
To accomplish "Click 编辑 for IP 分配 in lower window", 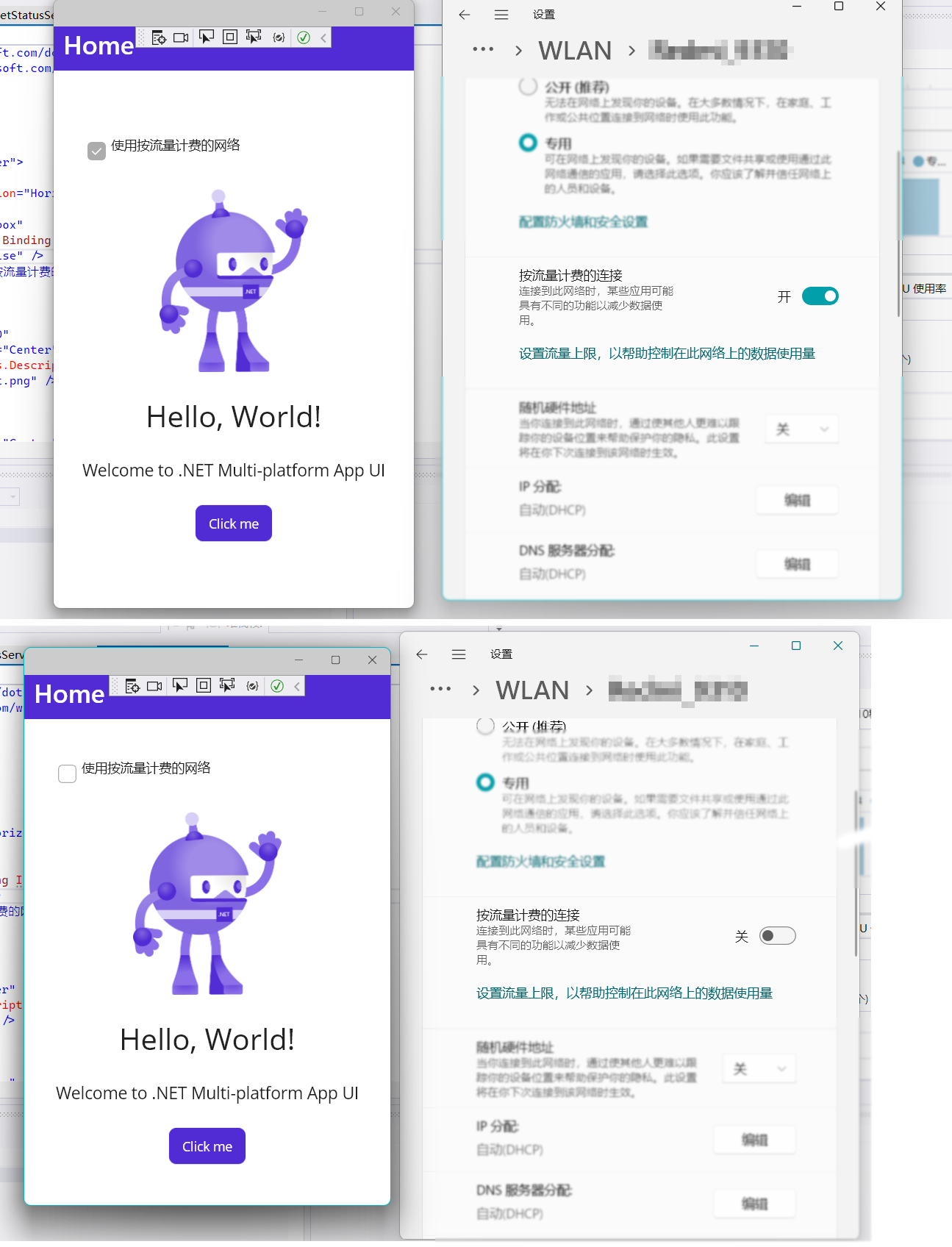I will coord(755,1140).
